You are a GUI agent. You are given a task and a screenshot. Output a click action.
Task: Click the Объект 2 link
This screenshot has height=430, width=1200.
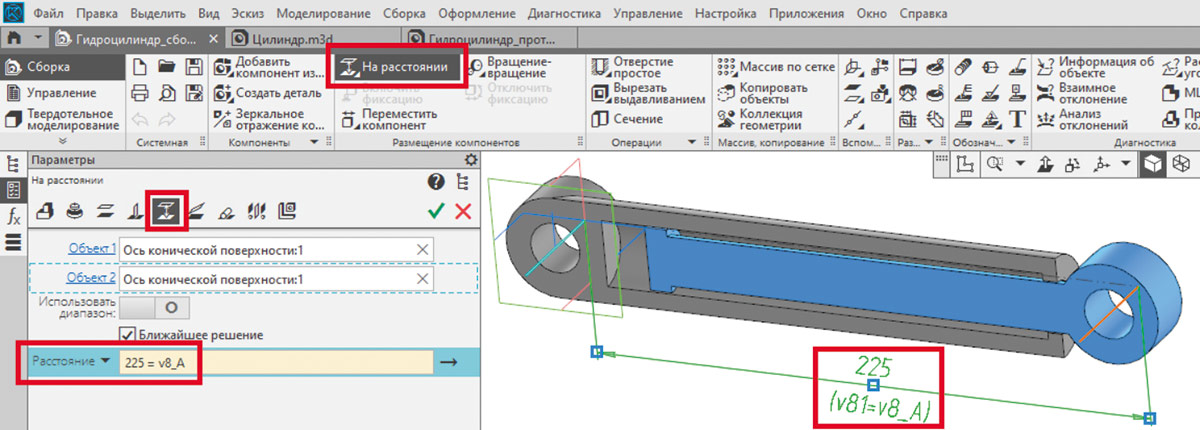(92, 278)
